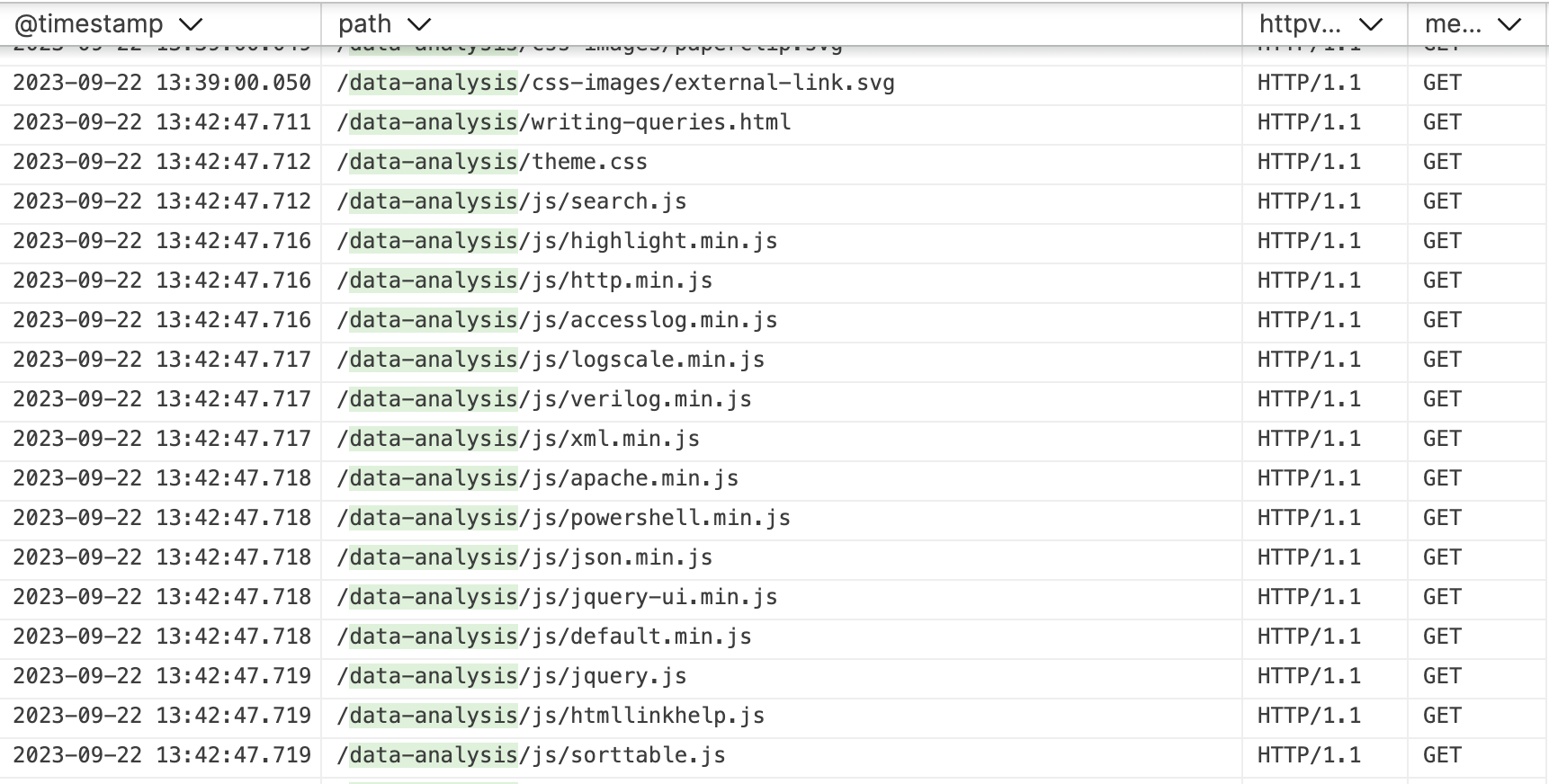
Task: Open the httpv... column dropdown arrow
Action: 1370,24
